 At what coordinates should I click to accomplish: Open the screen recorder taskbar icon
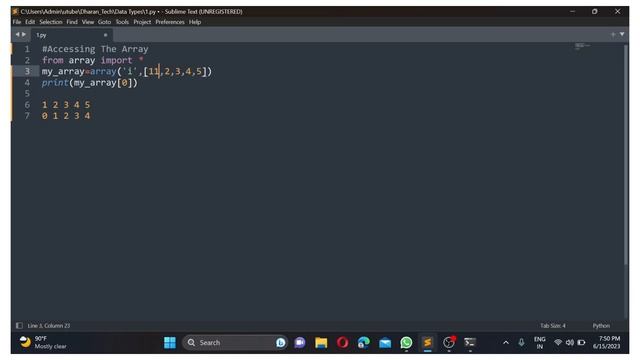pos(449,342)
